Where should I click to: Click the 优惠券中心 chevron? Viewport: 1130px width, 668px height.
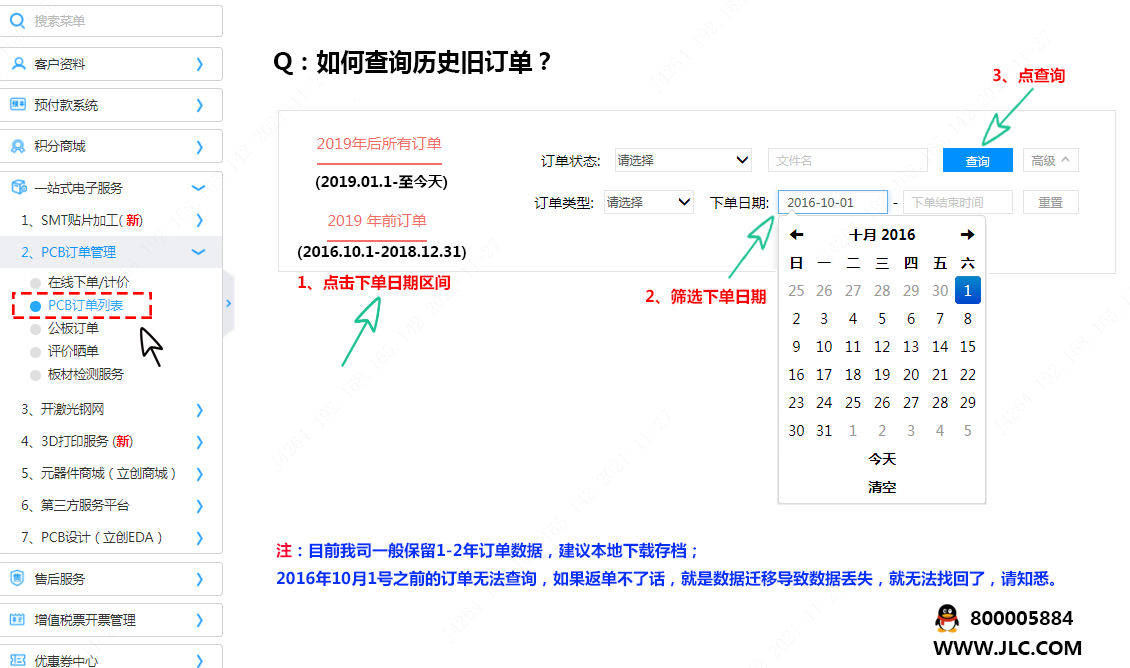[x=200, y=660]
